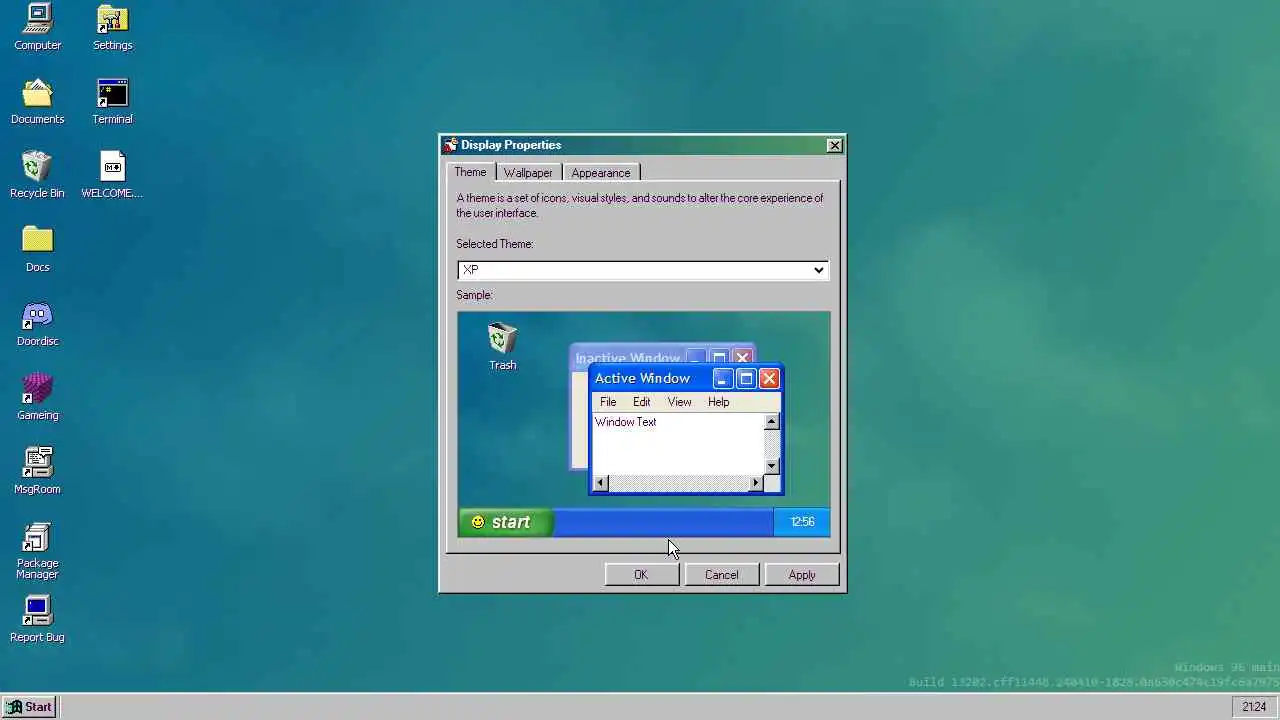
Task: Open File menu in sample window
Action: [608, 402]
